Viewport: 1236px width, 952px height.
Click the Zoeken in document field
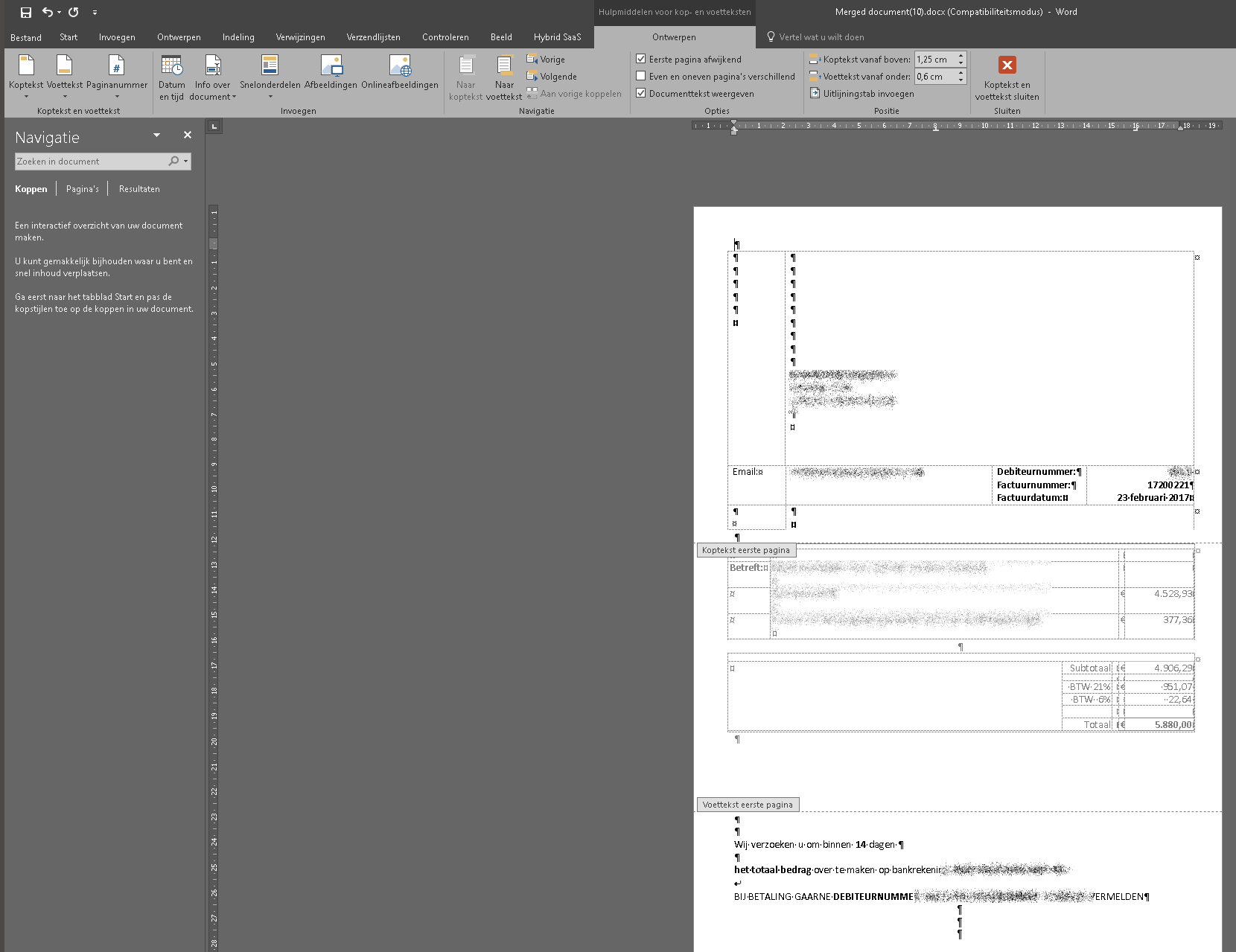click(x=89, y=162)
